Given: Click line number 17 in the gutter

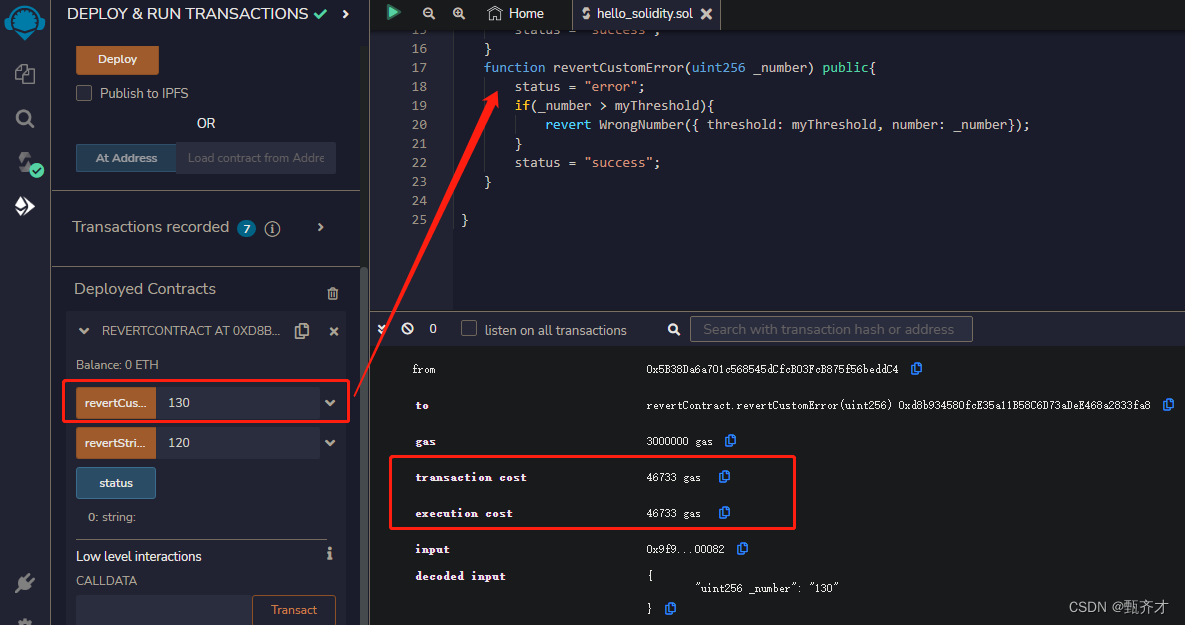Looking at the screenshot, I should (419, 67).
